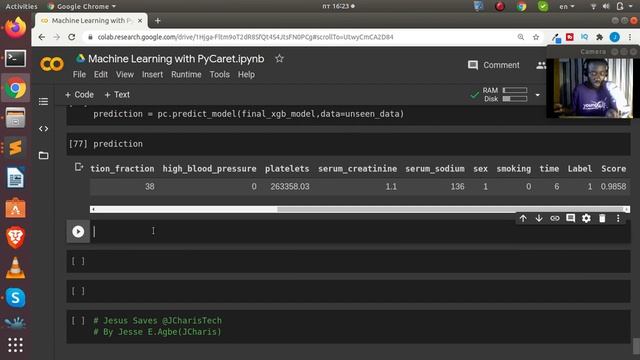Open Sublime Text from the dock
The height and width of the screenshot is (360, 640).
(x=16, y=147)
